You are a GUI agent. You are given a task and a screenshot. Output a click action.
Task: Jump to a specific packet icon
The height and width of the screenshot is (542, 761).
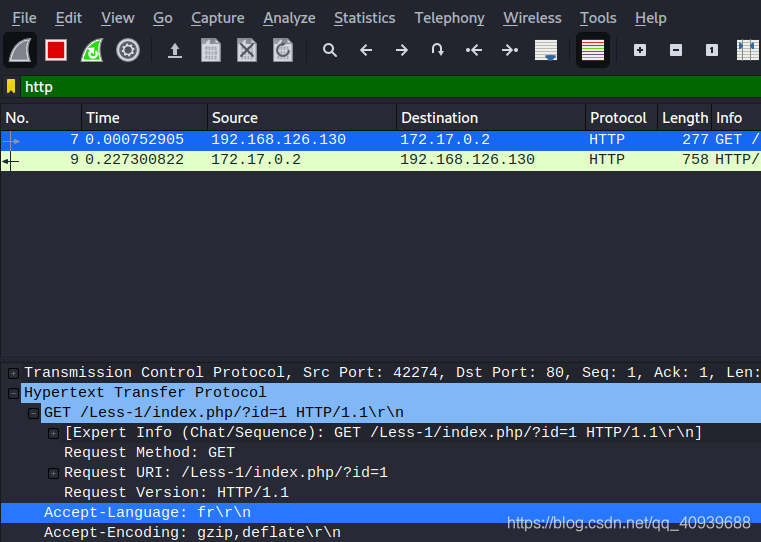point(438,50)
